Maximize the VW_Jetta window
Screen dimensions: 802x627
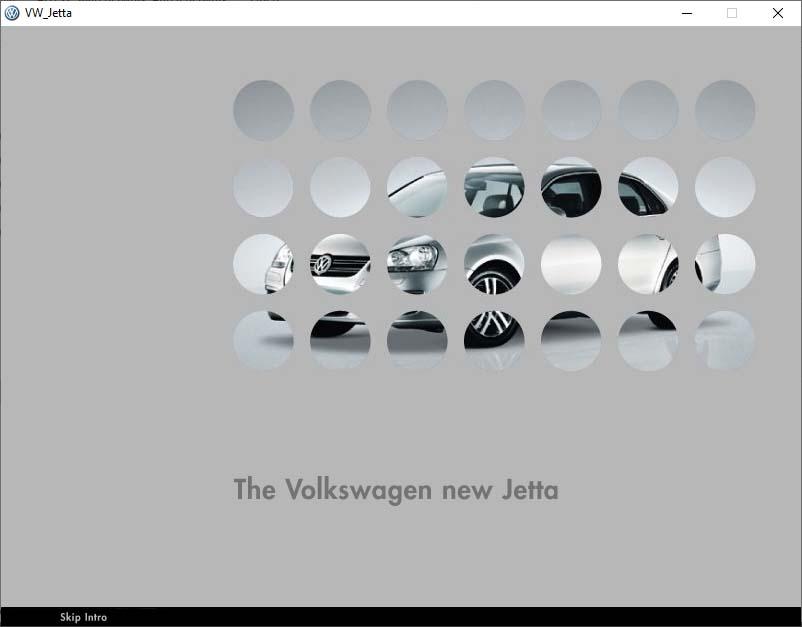(x=732, y=13)
